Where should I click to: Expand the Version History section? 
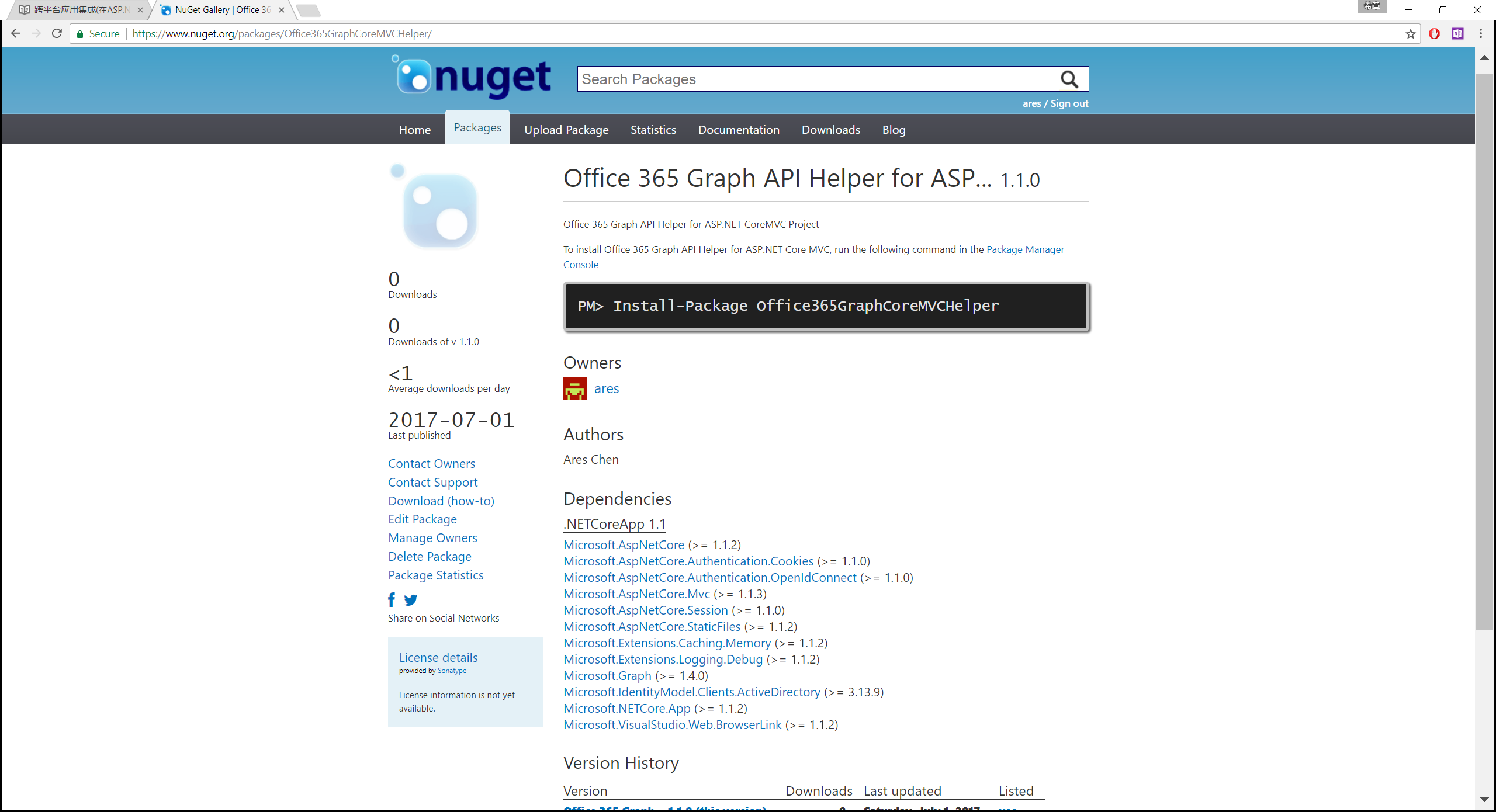tap(621, 763)
